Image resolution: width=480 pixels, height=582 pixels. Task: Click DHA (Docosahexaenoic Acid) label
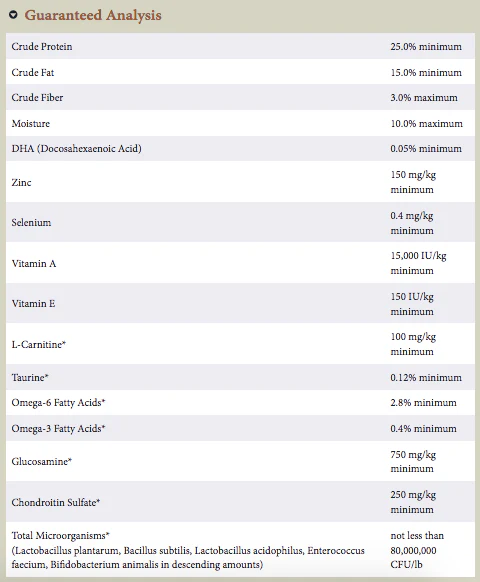[x=76, y=148]
